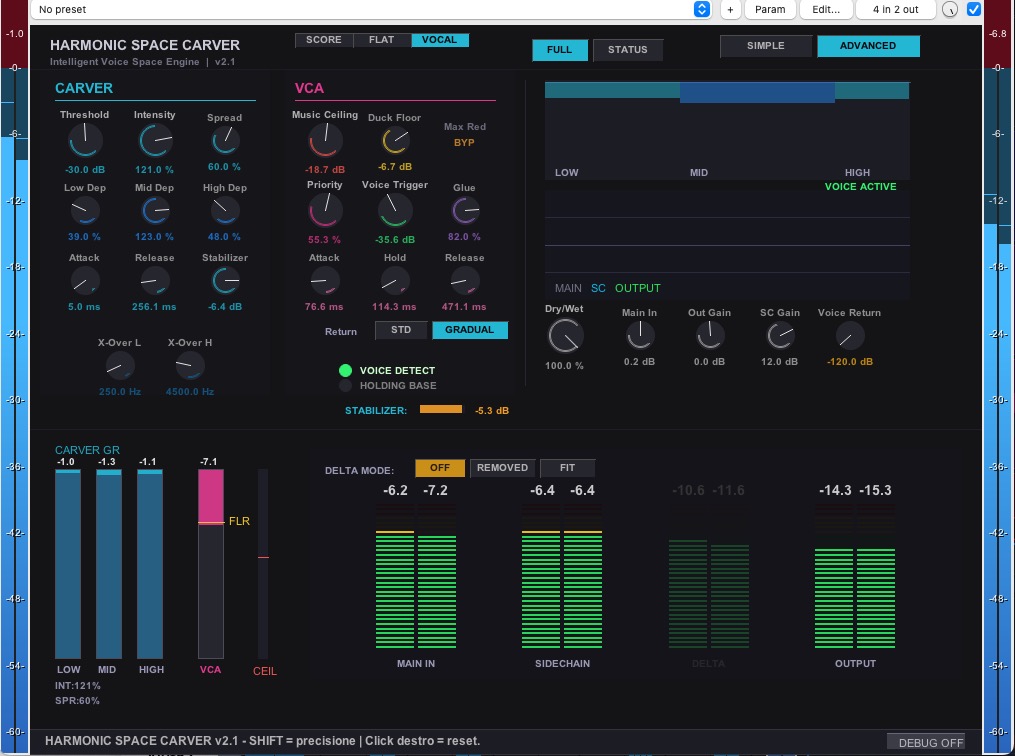Click the Intensity knob showing 121.0 %

pyautogui.click(x=155, y=140)
